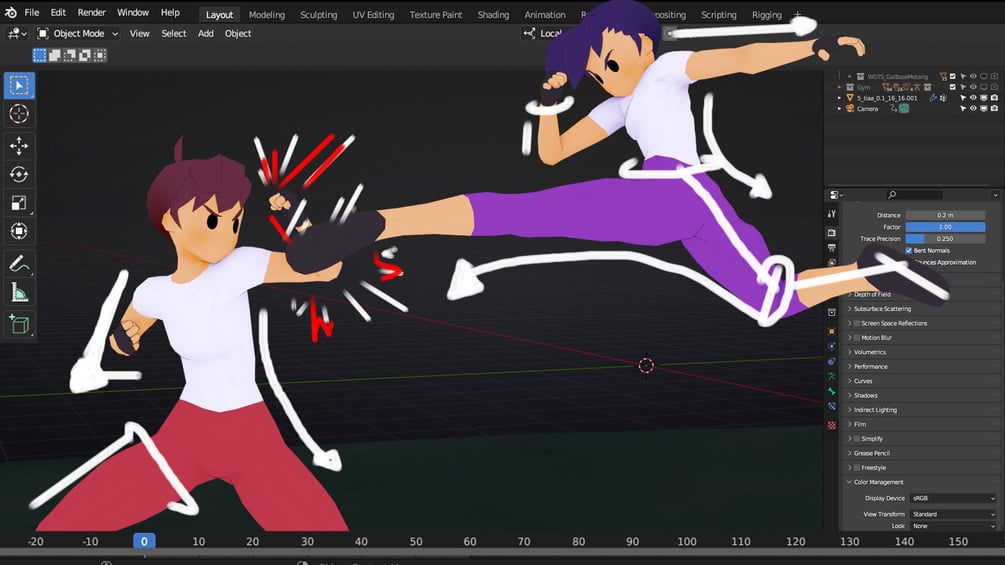
Task: Open the View Transform Standard dropdown
Action: point(954,514)
